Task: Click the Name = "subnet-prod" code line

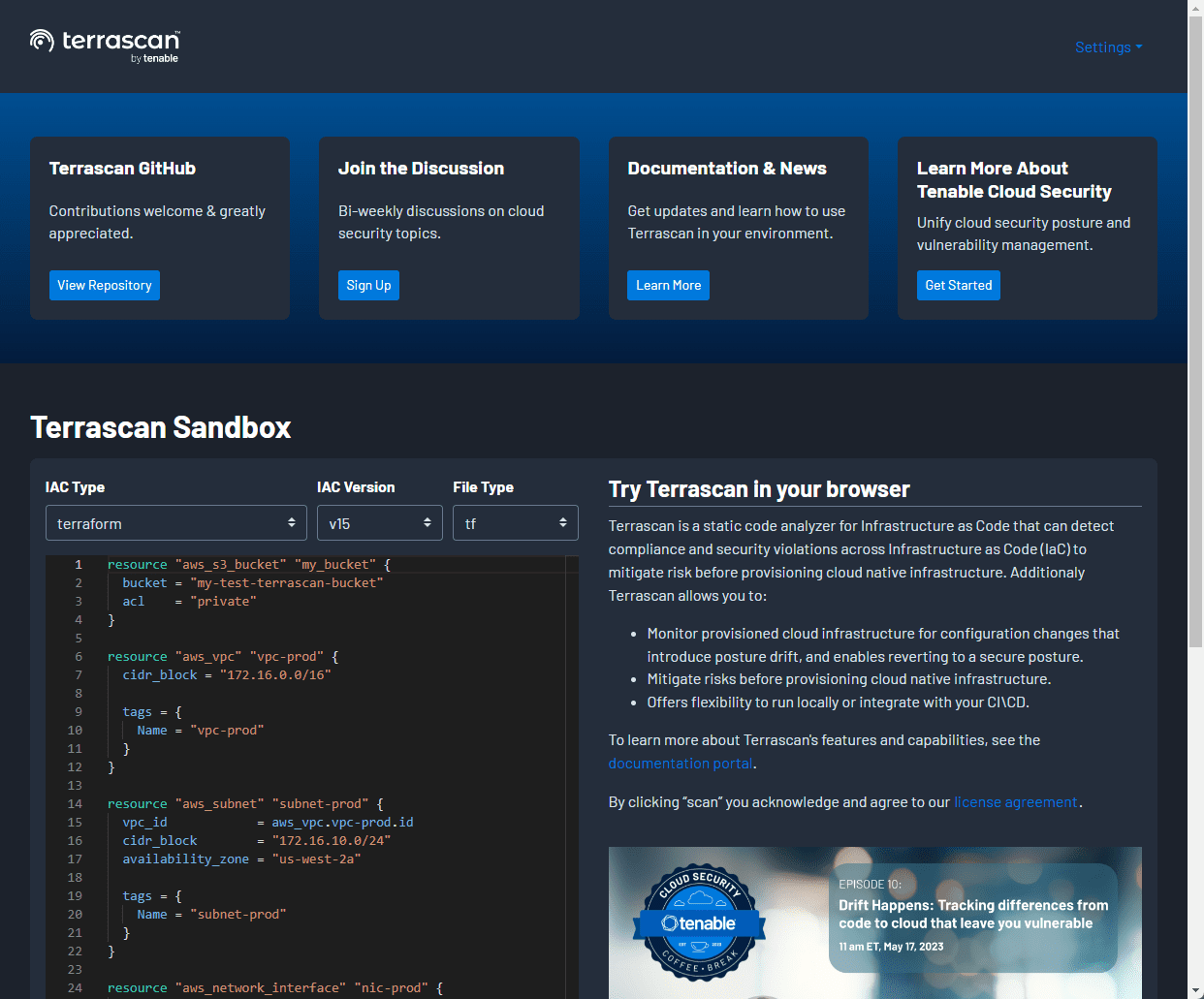Action: [211, 914]
